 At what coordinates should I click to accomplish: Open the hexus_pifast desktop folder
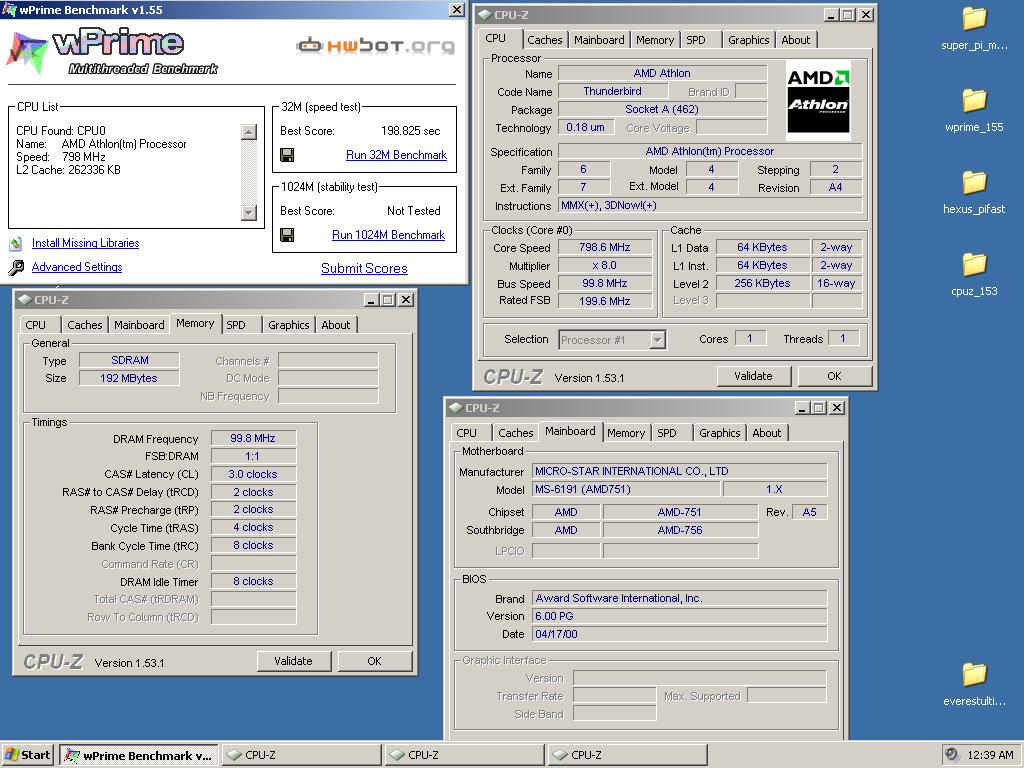[x=974, y=192]
